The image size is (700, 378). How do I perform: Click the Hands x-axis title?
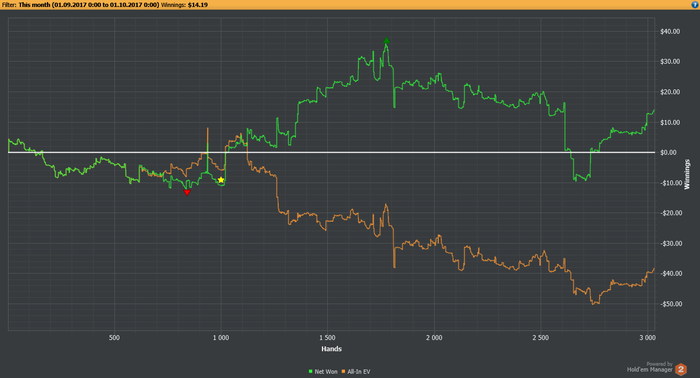click(x=331, y=349)
